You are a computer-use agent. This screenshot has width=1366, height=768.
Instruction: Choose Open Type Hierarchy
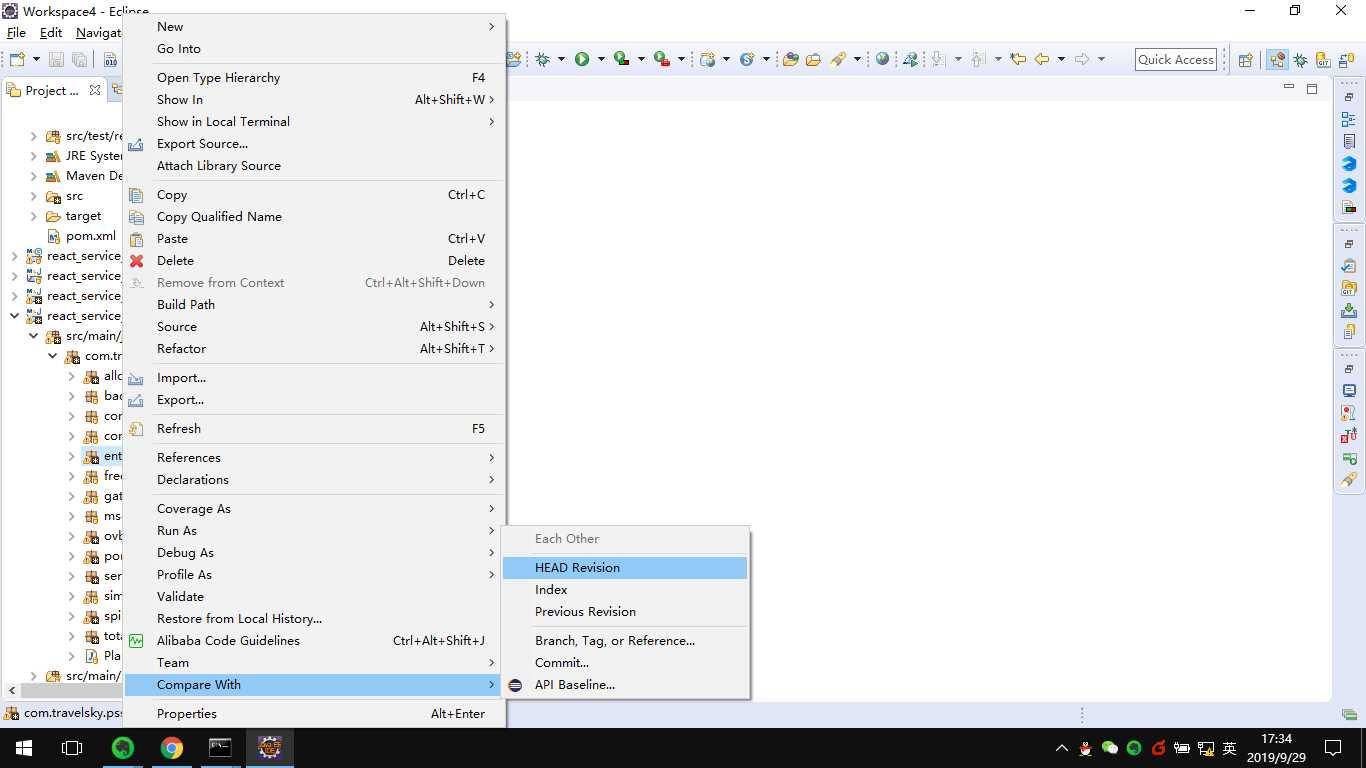click(x=315, y=78)
